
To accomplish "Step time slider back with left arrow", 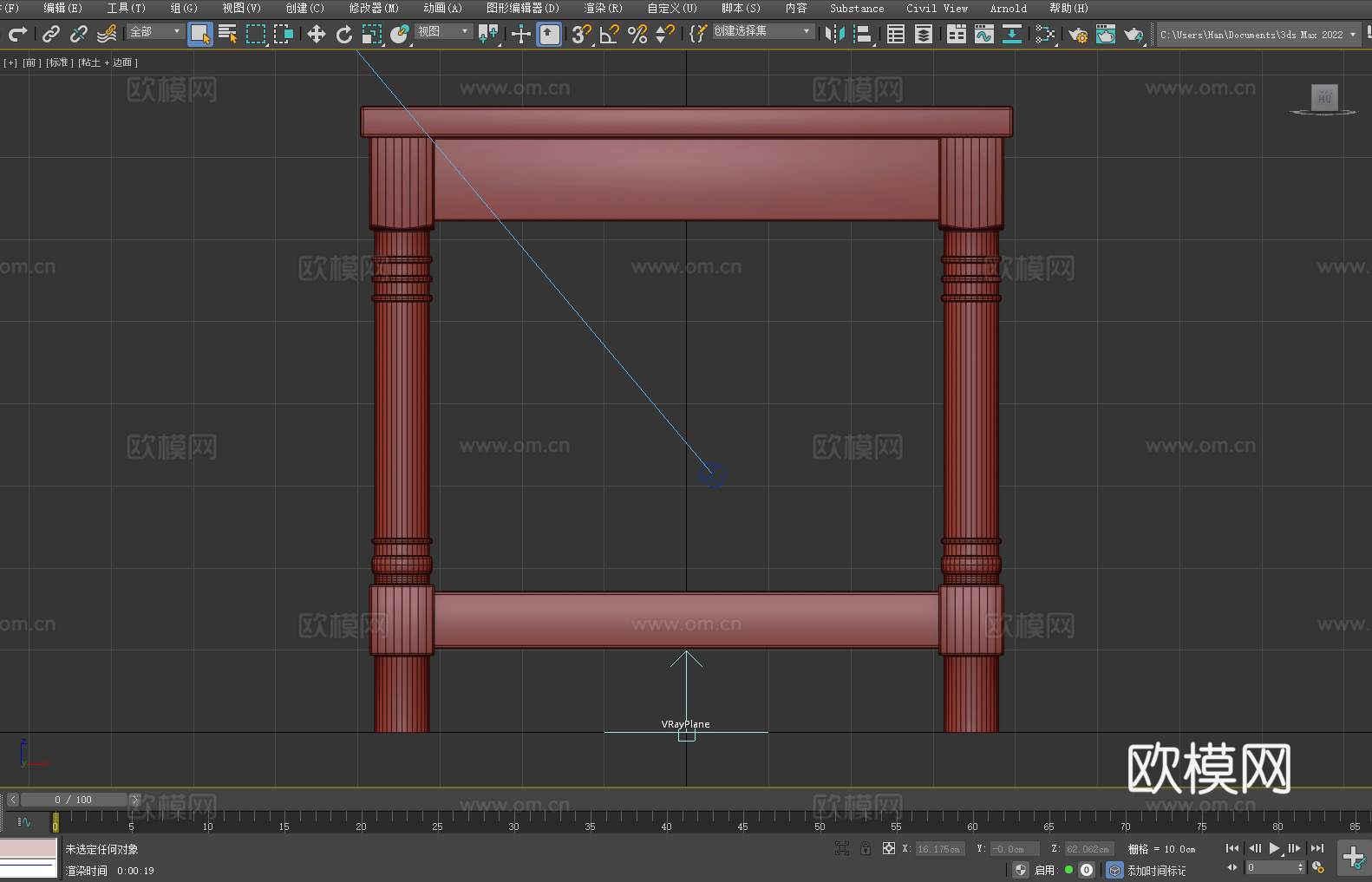I will (12, 800).
